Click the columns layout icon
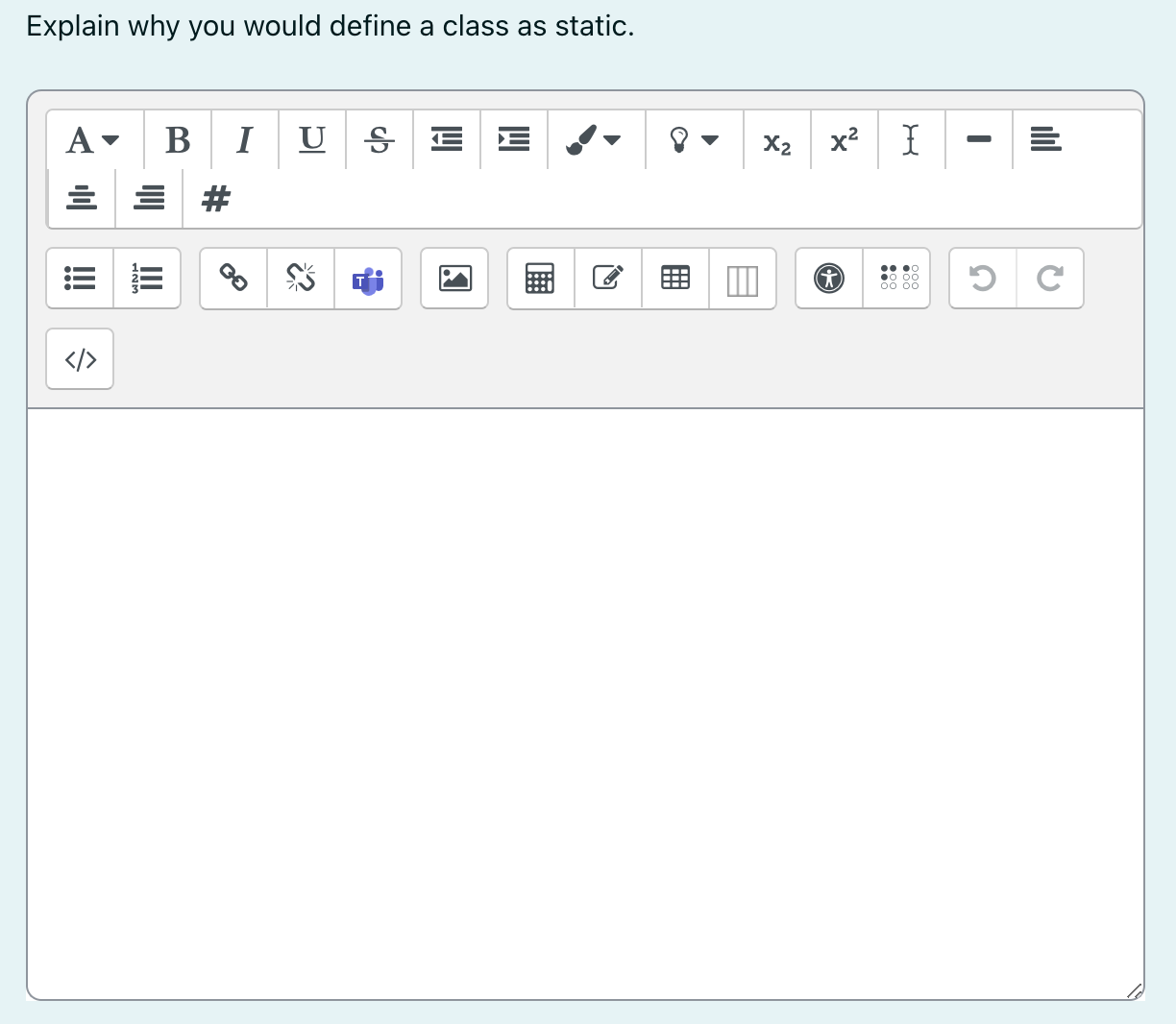The width and height of the screenshot is (1176, 1024). pos(743,279)
